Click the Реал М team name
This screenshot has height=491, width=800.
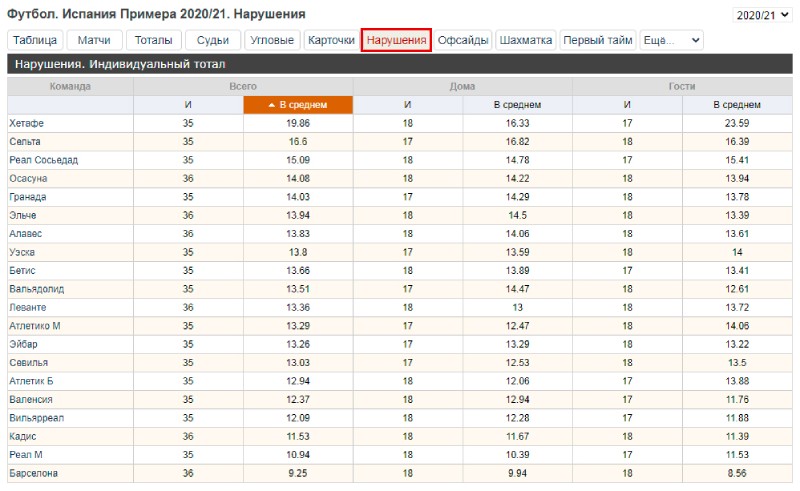[26, 455]
